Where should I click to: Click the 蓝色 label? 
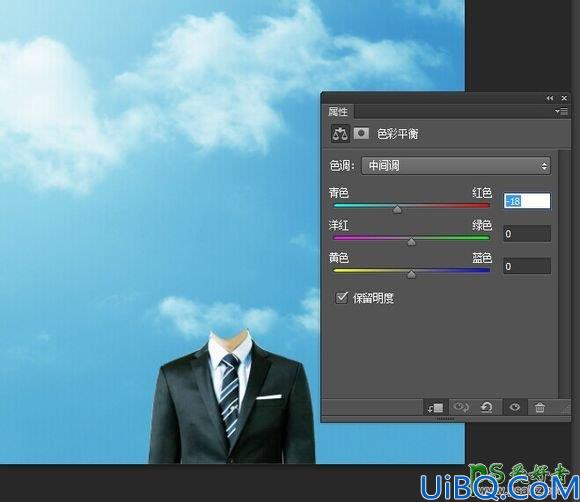[482, 257]
